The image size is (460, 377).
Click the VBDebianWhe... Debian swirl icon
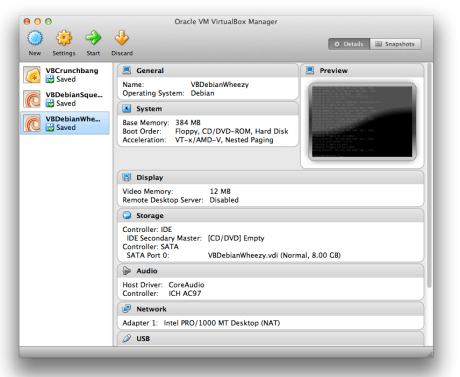click(x=32, y=123)
